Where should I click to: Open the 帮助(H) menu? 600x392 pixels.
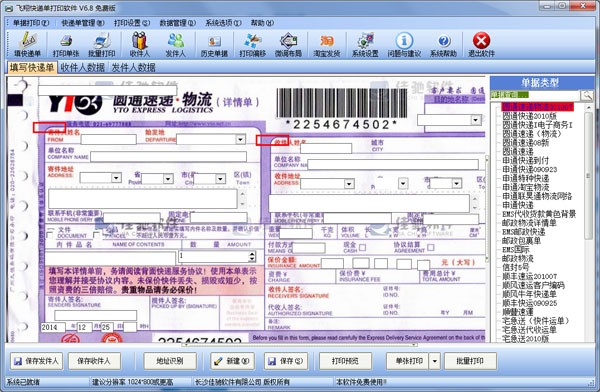tap(262, 23)
